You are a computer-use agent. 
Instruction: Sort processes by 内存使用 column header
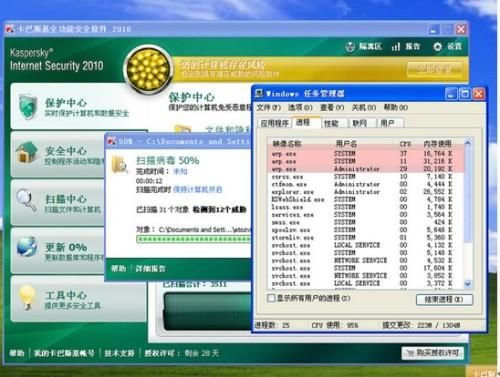point(439,144)
